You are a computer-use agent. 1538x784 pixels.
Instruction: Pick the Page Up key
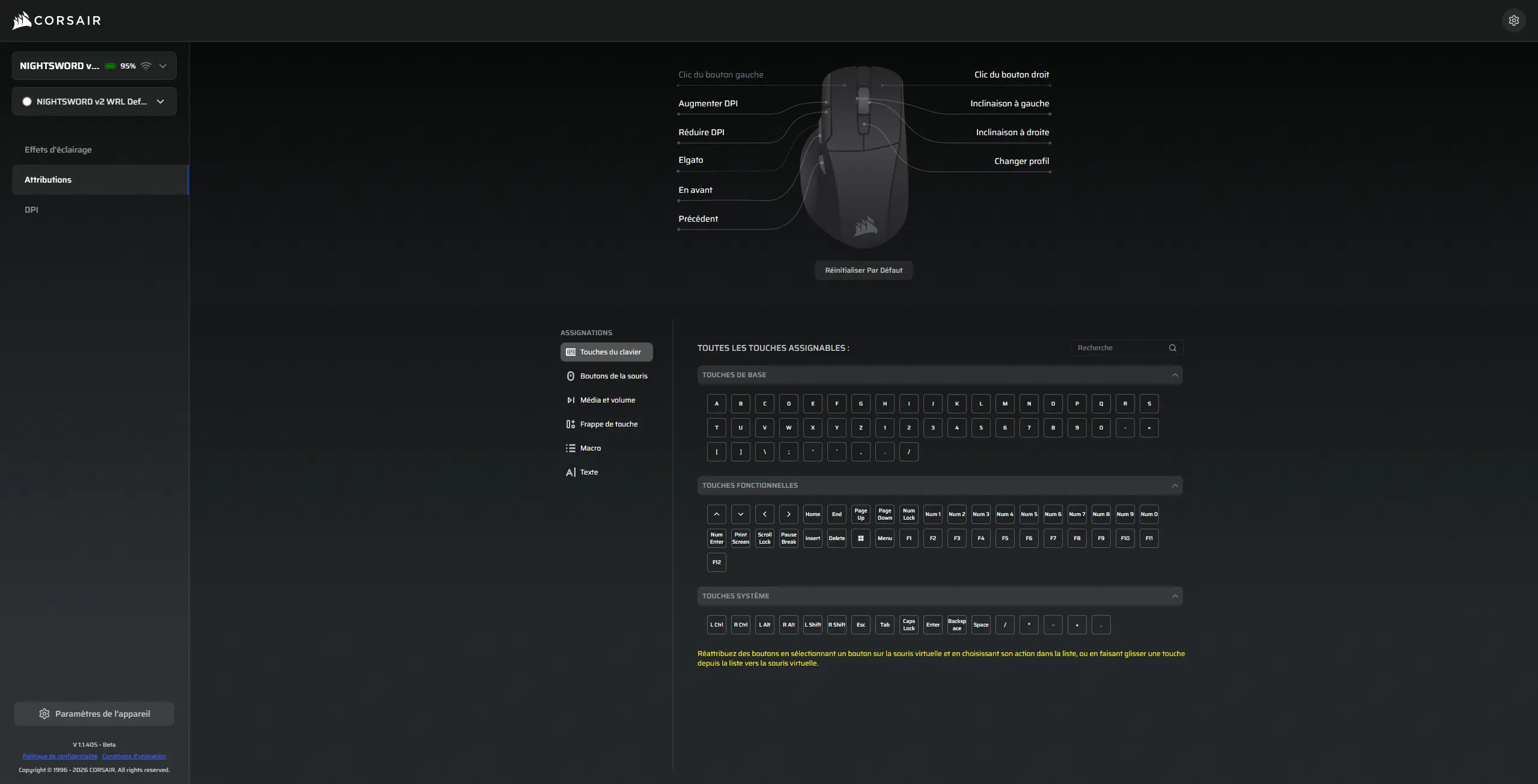861,514
